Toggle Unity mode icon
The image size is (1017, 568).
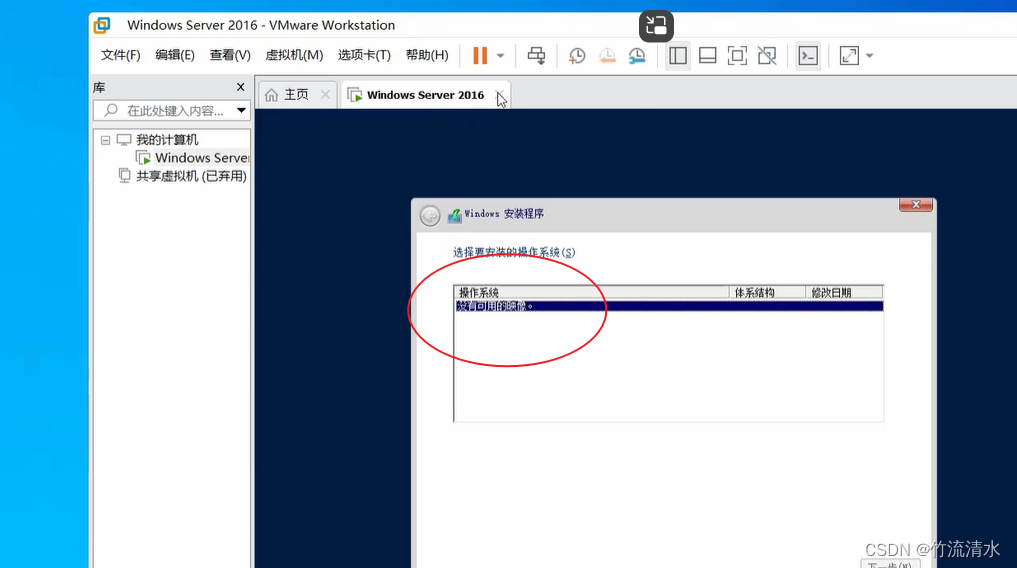767,56
